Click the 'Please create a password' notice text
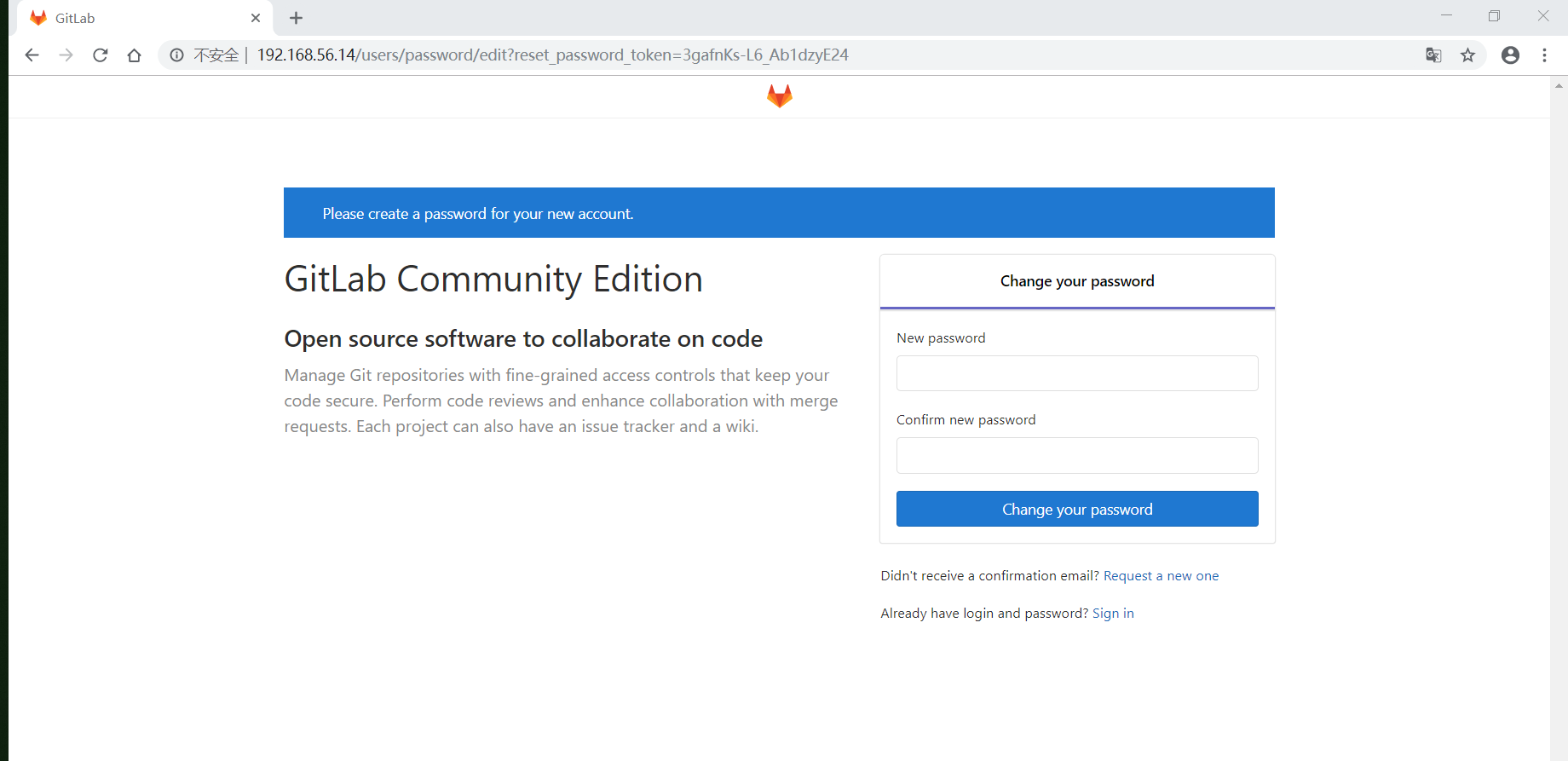The image size is (1568, 761). tap(478, 214)
